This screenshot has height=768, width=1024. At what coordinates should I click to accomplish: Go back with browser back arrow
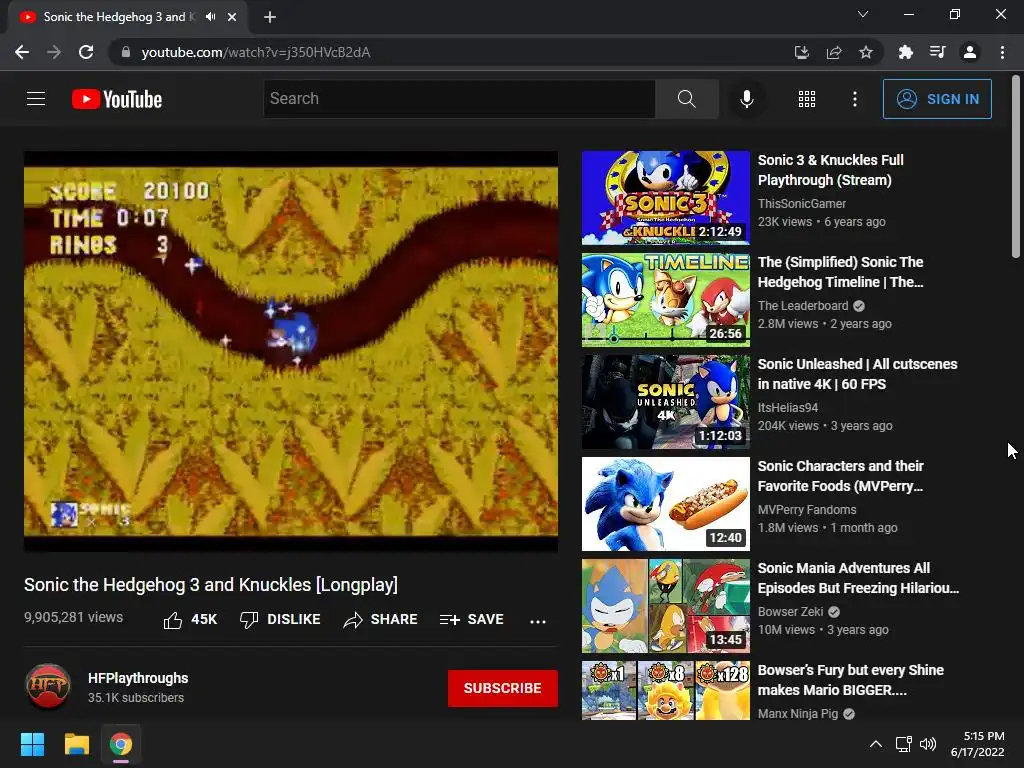pyautogui.click(x=22, y=52)
